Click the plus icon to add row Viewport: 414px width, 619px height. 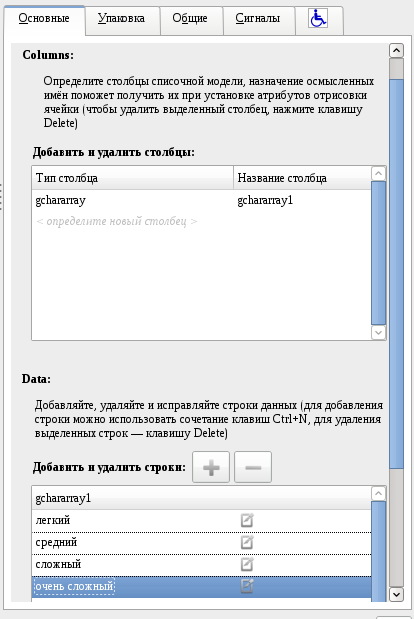click(211, 467)
